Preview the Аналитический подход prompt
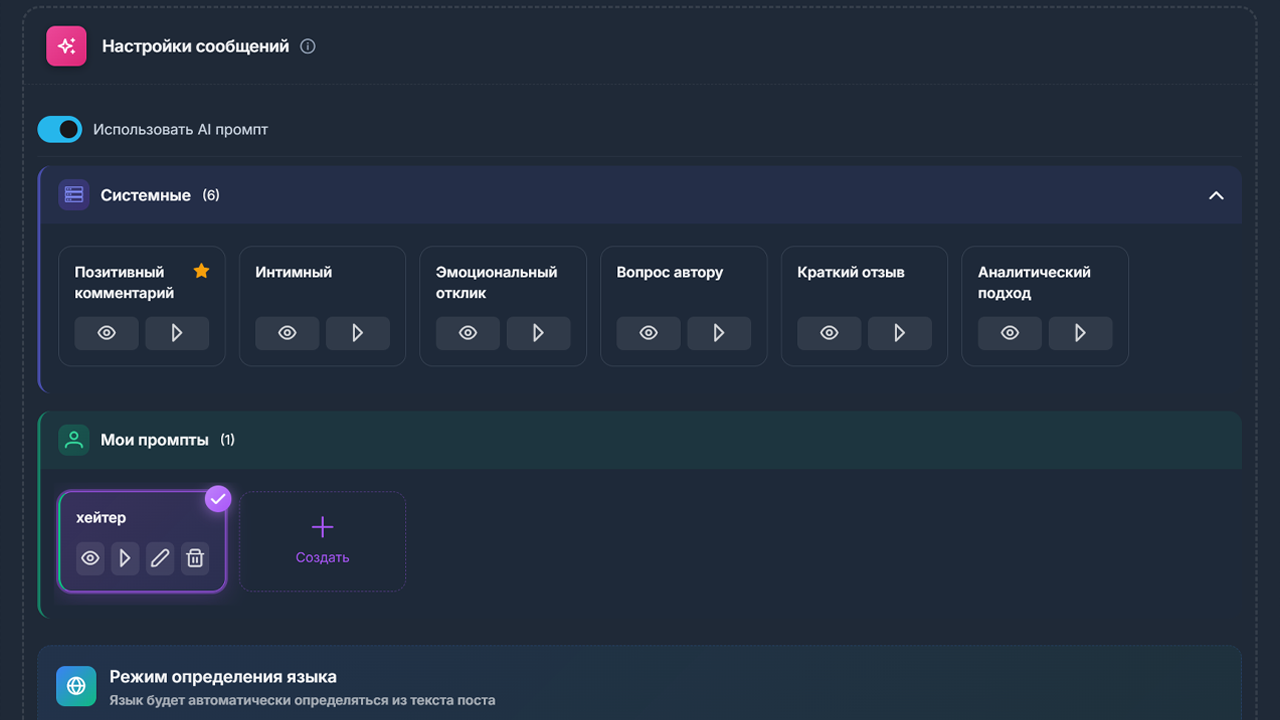The height and width of the screenshot is (720, 1280). tap(1010, 333)
